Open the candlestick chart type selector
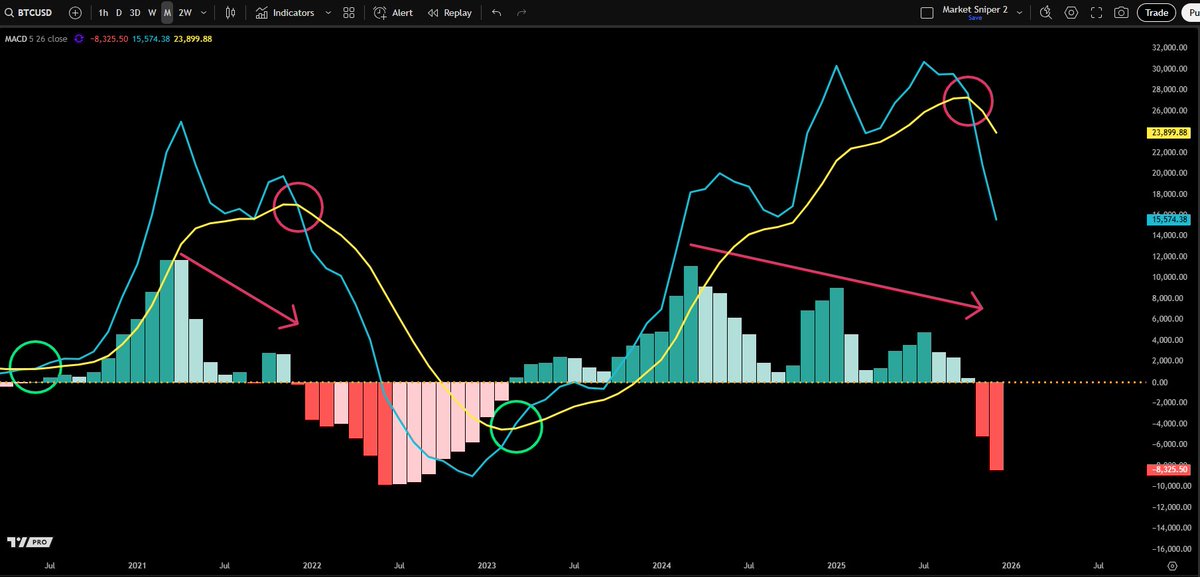 (x=231, y=13)
